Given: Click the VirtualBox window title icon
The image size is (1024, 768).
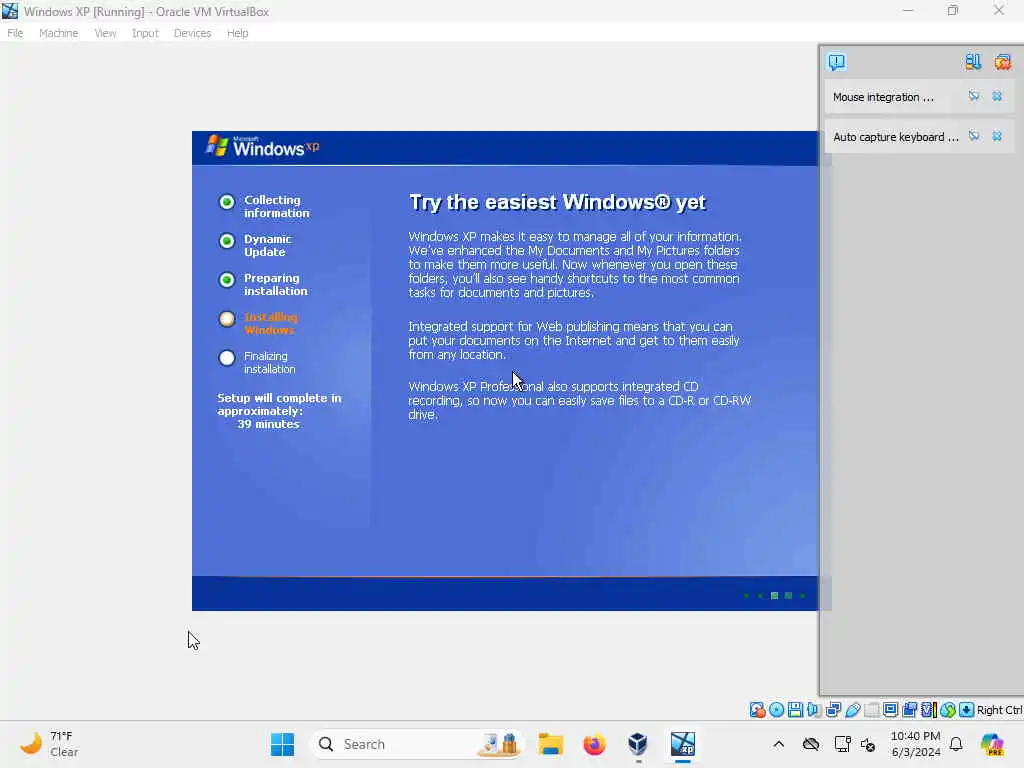Looking at the screenshot, I should 10,11.
